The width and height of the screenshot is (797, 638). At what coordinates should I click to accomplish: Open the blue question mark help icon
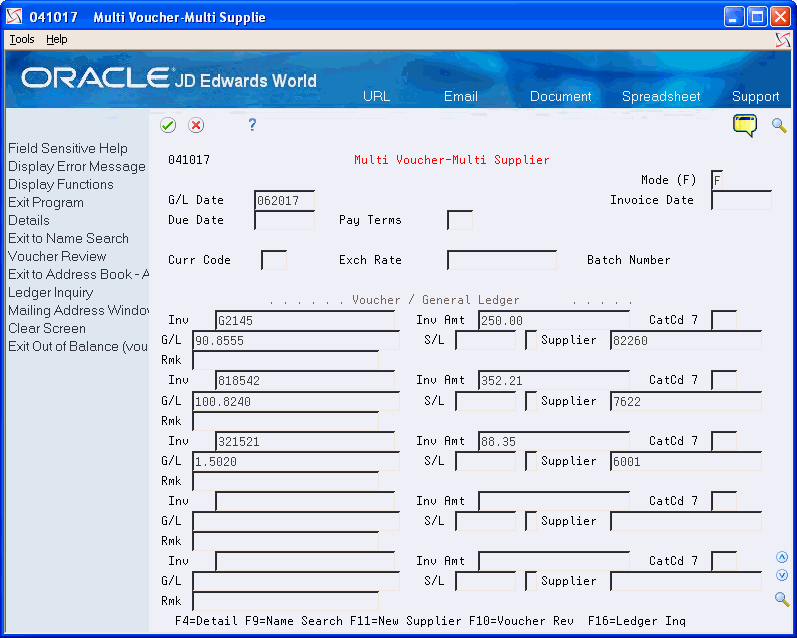click(x=252, y=125)
